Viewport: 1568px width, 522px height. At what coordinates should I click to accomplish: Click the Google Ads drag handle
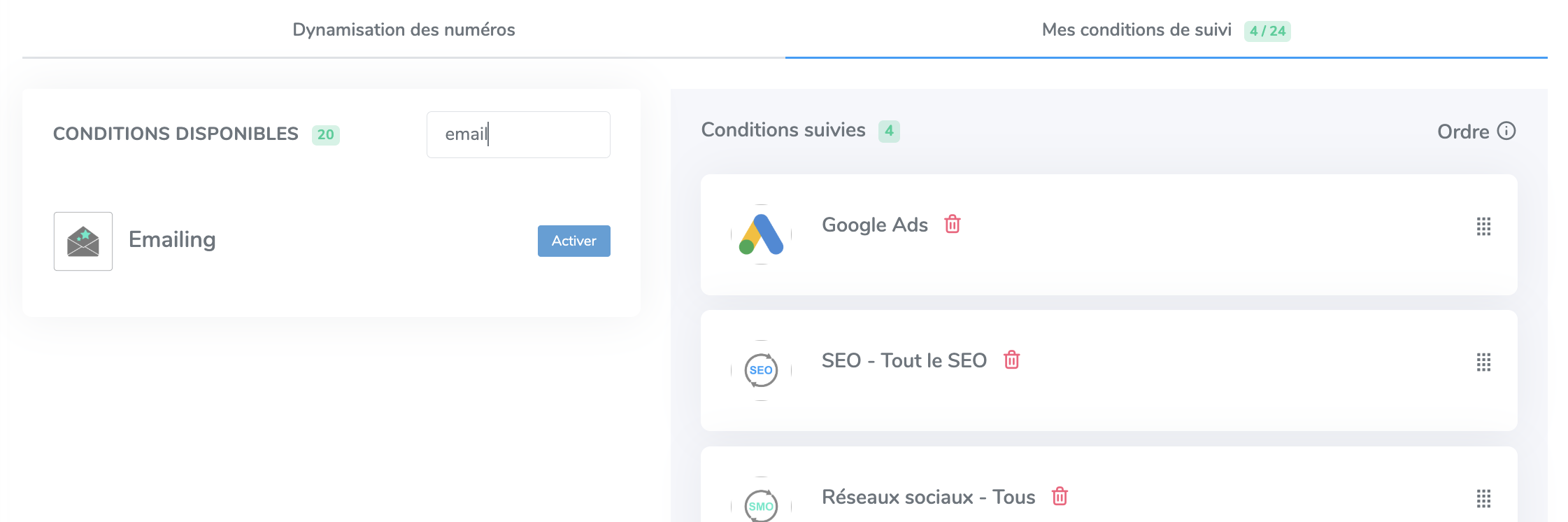point(1483,227)
